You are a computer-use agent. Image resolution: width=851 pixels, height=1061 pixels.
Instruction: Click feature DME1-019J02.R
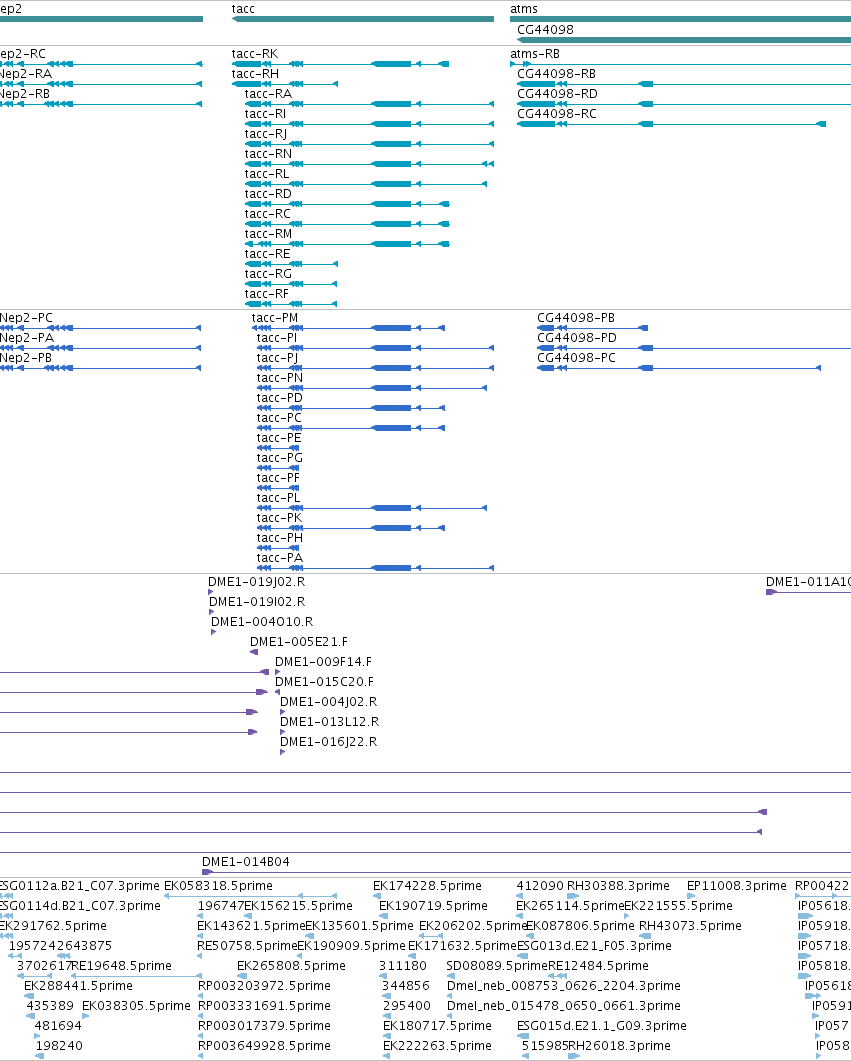211,592
